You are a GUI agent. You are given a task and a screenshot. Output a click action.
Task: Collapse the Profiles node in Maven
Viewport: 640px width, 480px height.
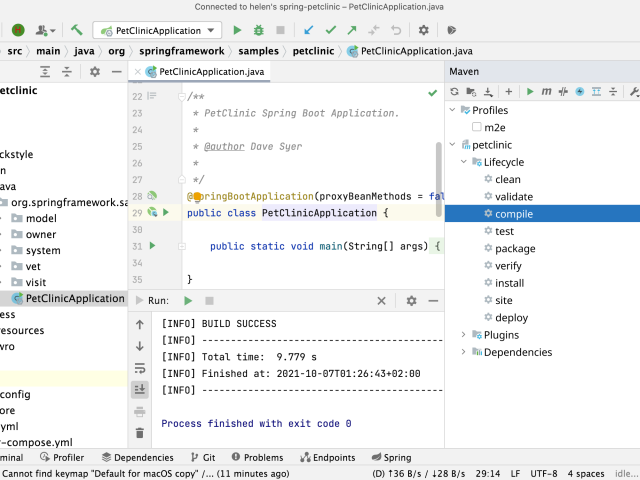[x=452, y=110]
